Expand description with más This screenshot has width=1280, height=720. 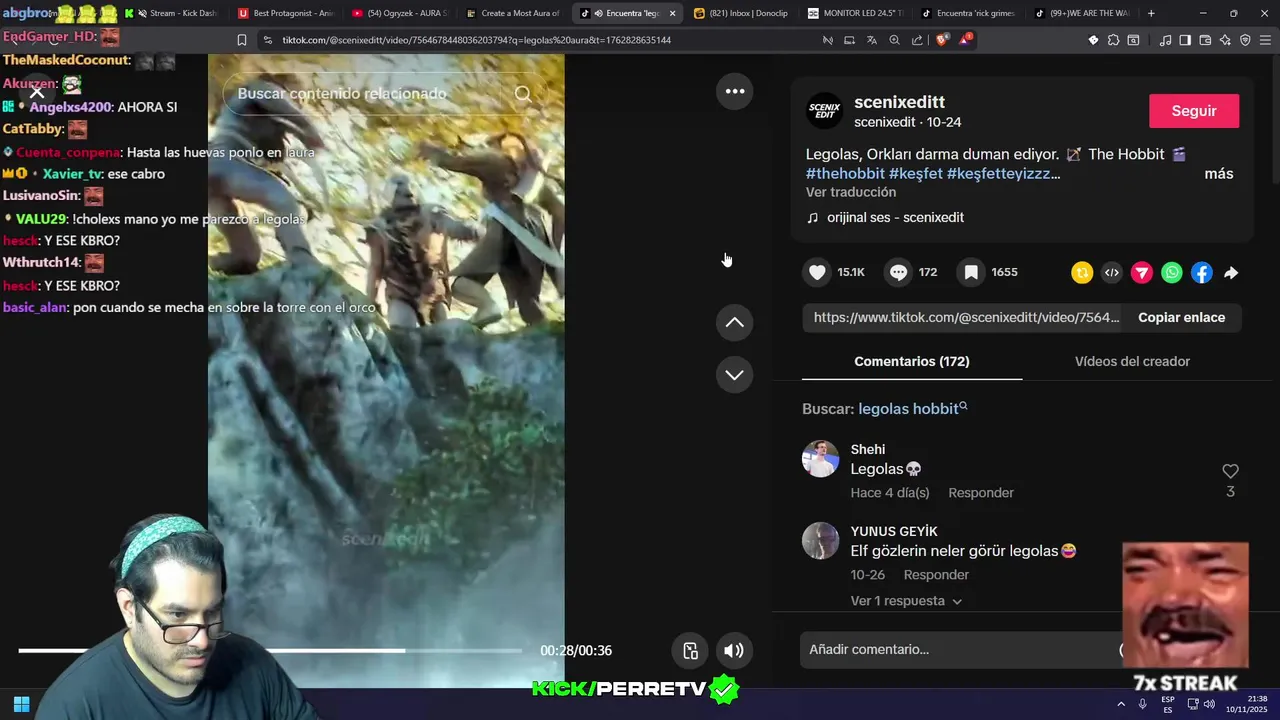click(x=1219, y=174)
